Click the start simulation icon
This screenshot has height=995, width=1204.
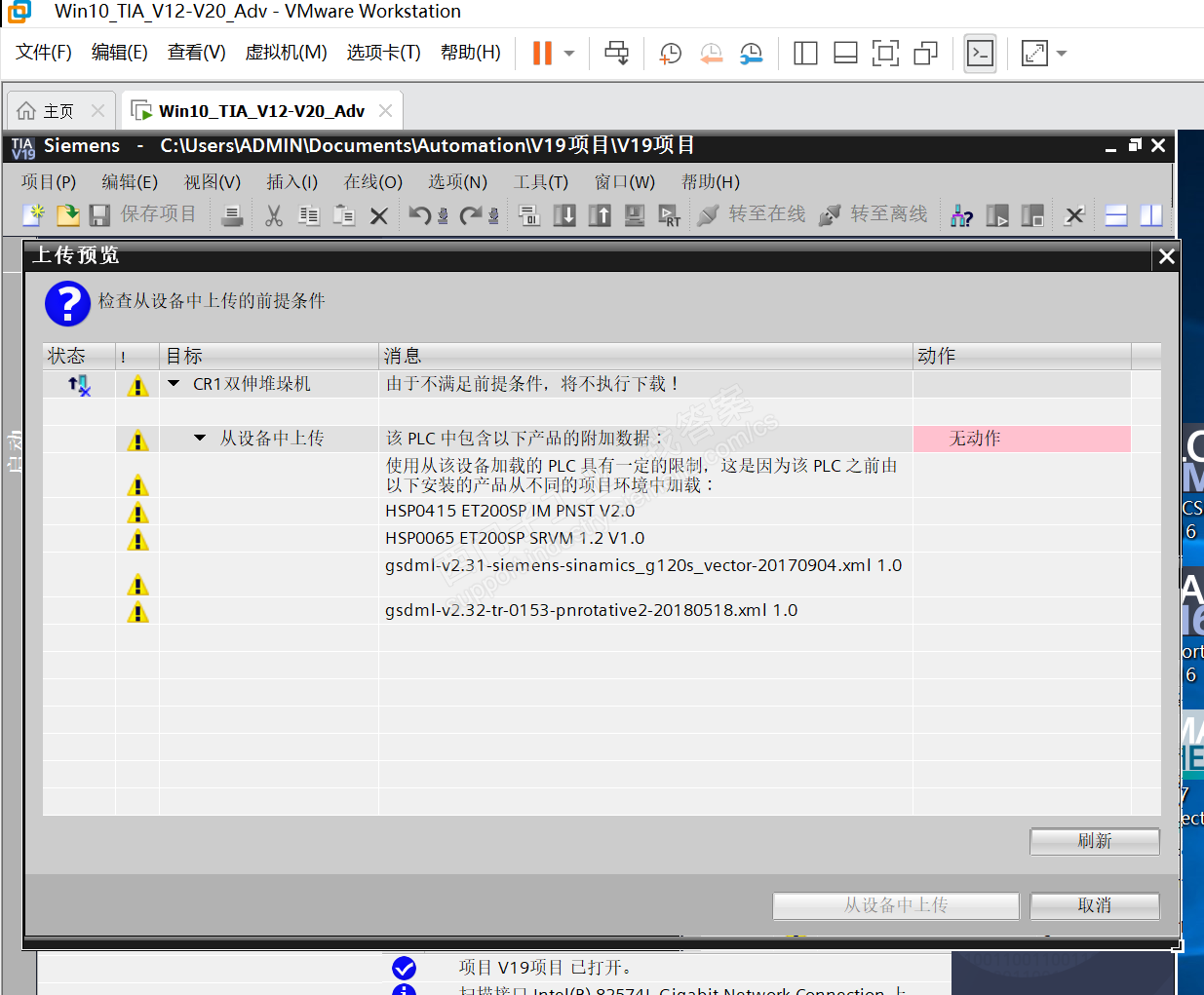(635, 215)
